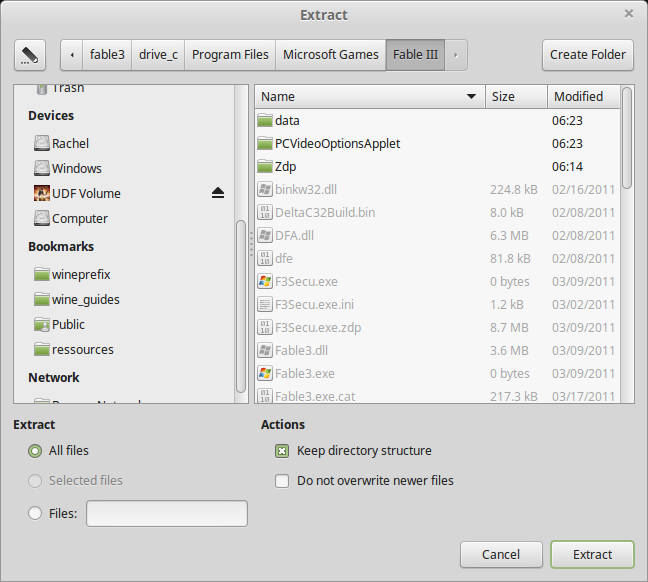Viewport: 648px width, 582px height.
Task: Select the size 224.8 kB of binkw32.dll
Action: click(x=514, y=189)
